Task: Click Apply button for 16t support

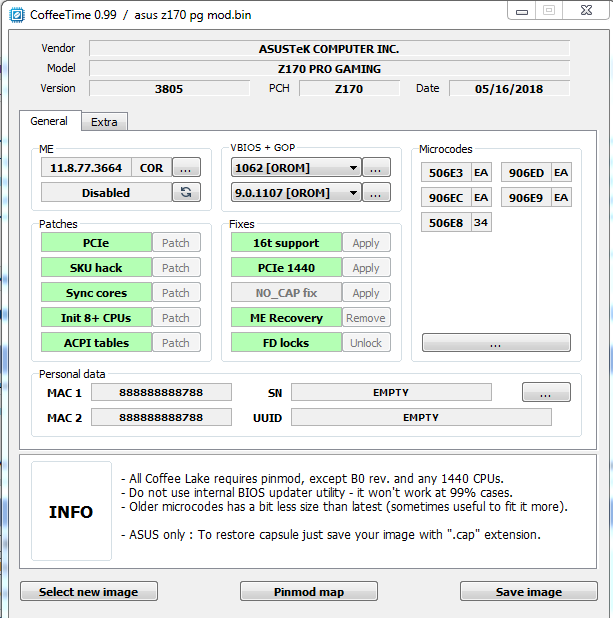Action: coord(366,242)
